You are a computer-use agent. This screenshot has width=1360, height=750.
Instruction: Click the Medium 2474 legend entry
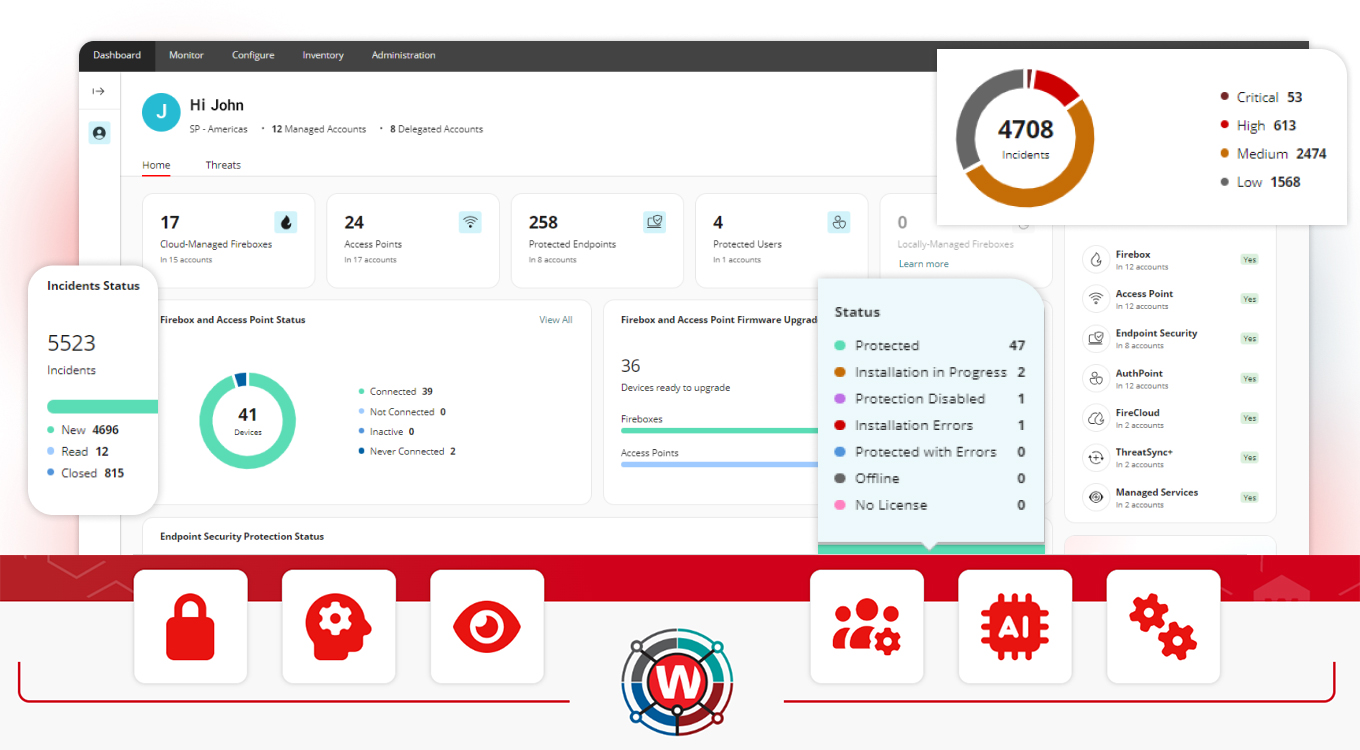tap(1273, 154)
